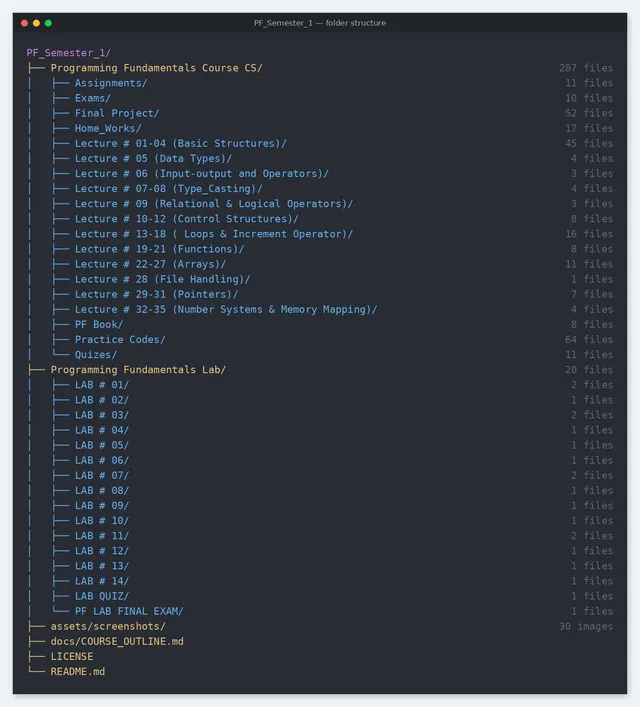Click the '52 files' count

pos(589,113)
